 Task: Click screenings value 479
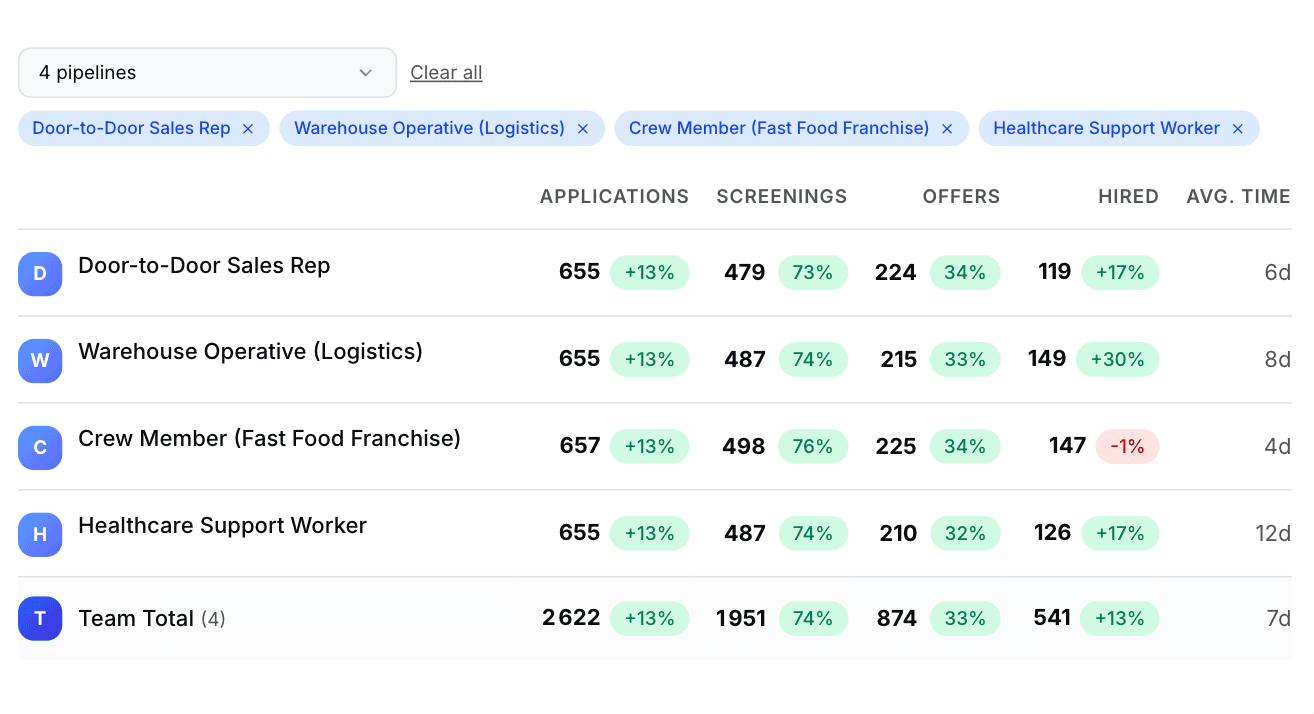tap(745, 272)
